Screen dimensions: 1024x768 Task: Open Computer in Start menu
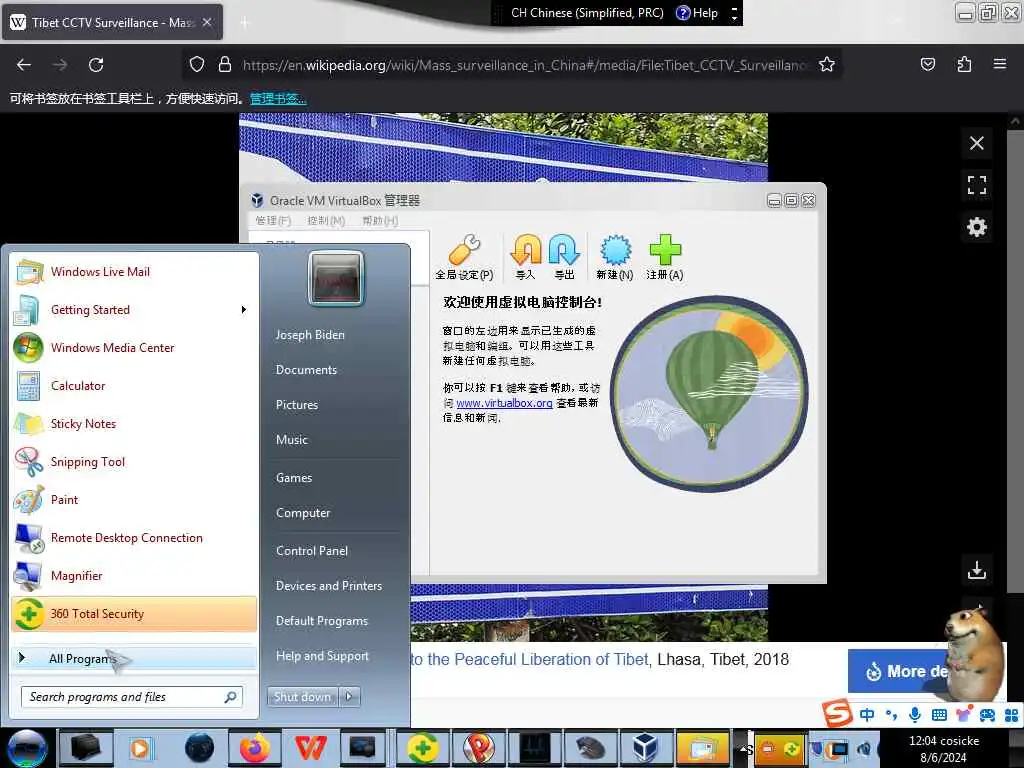[302, 513]
